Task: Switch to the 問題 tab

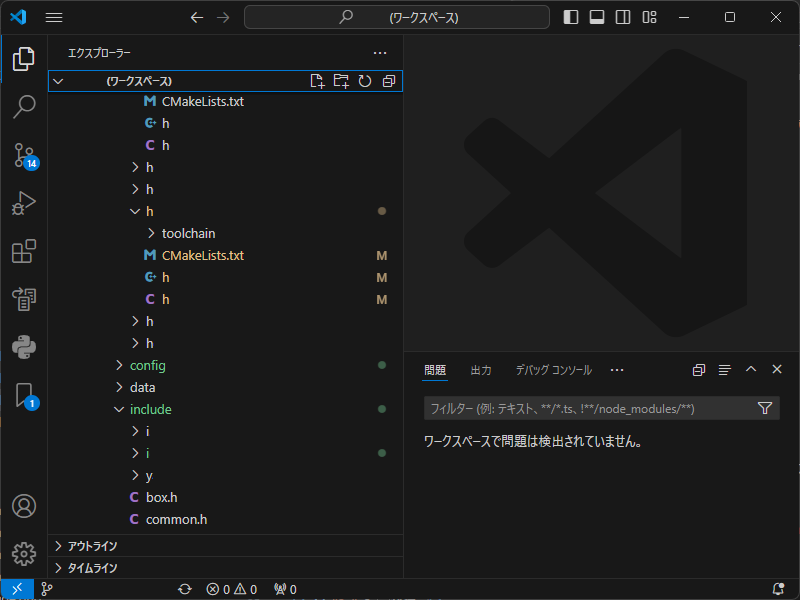Action: pyautogui.click(x=435, y=370)
